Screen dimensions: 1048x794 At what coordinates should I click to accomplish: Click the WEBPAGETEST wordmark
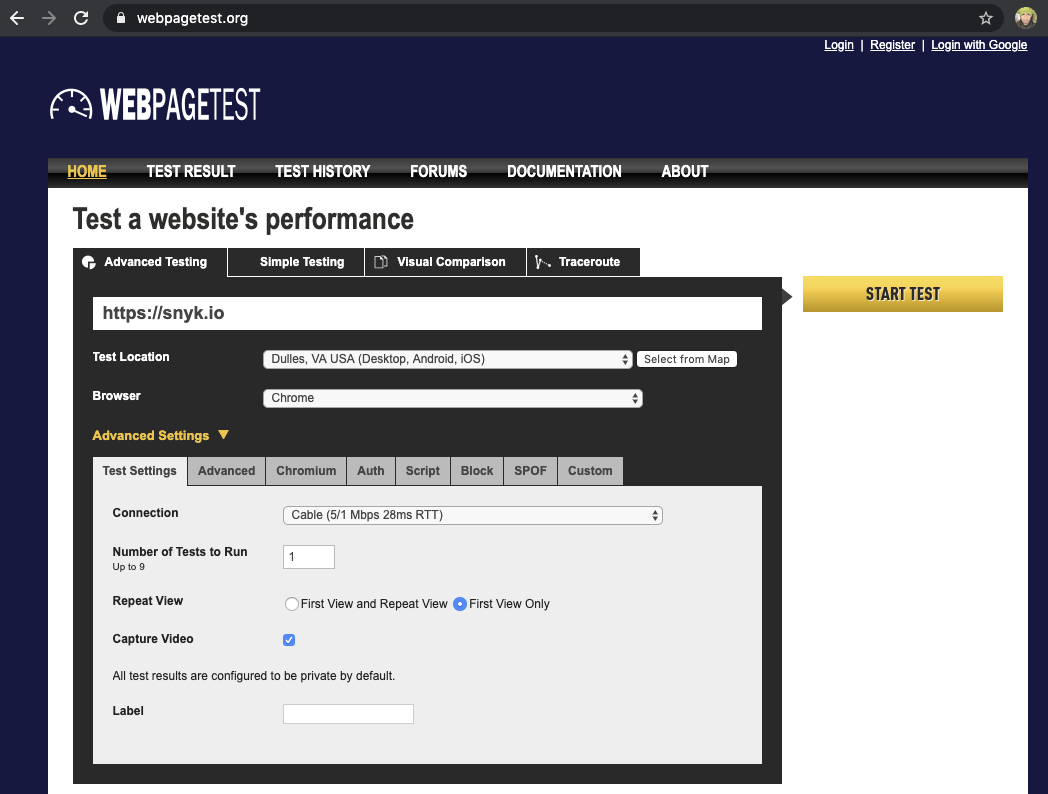(x=180, y=104)
